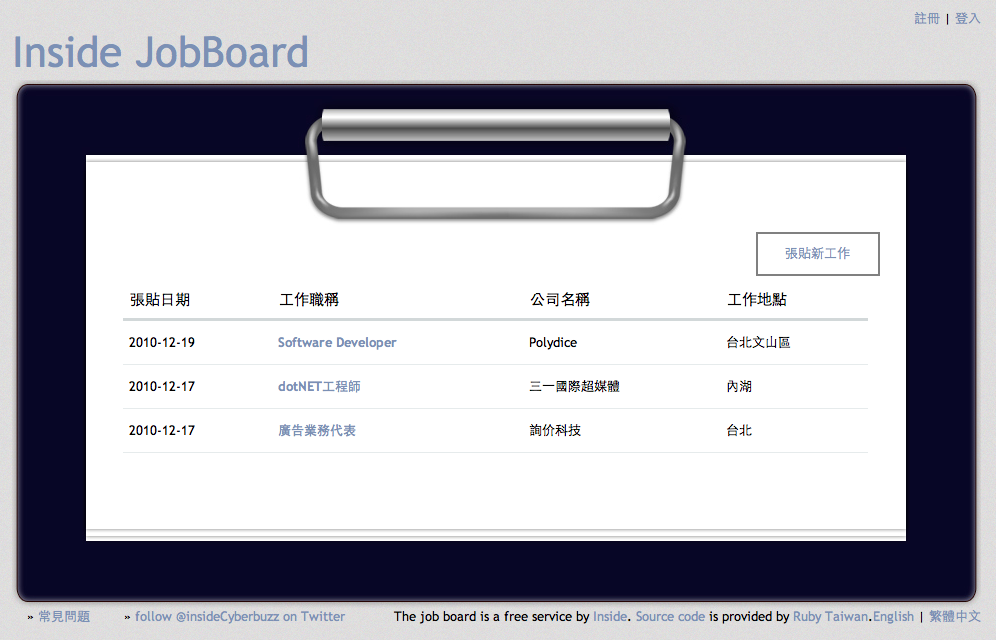Screen dimensions: 996x640
Task: Click the 張貼日期 column header
Action: pyautogui.click(x=160, y=300)
